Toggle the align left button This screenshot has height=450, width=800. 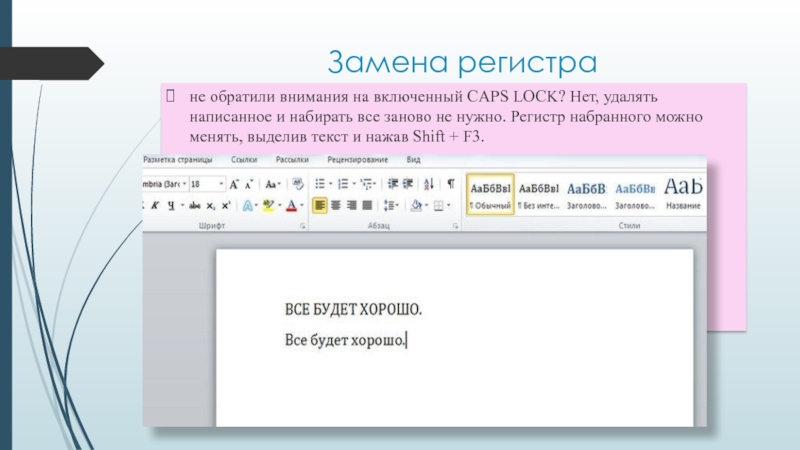click(x=319, y=205)
